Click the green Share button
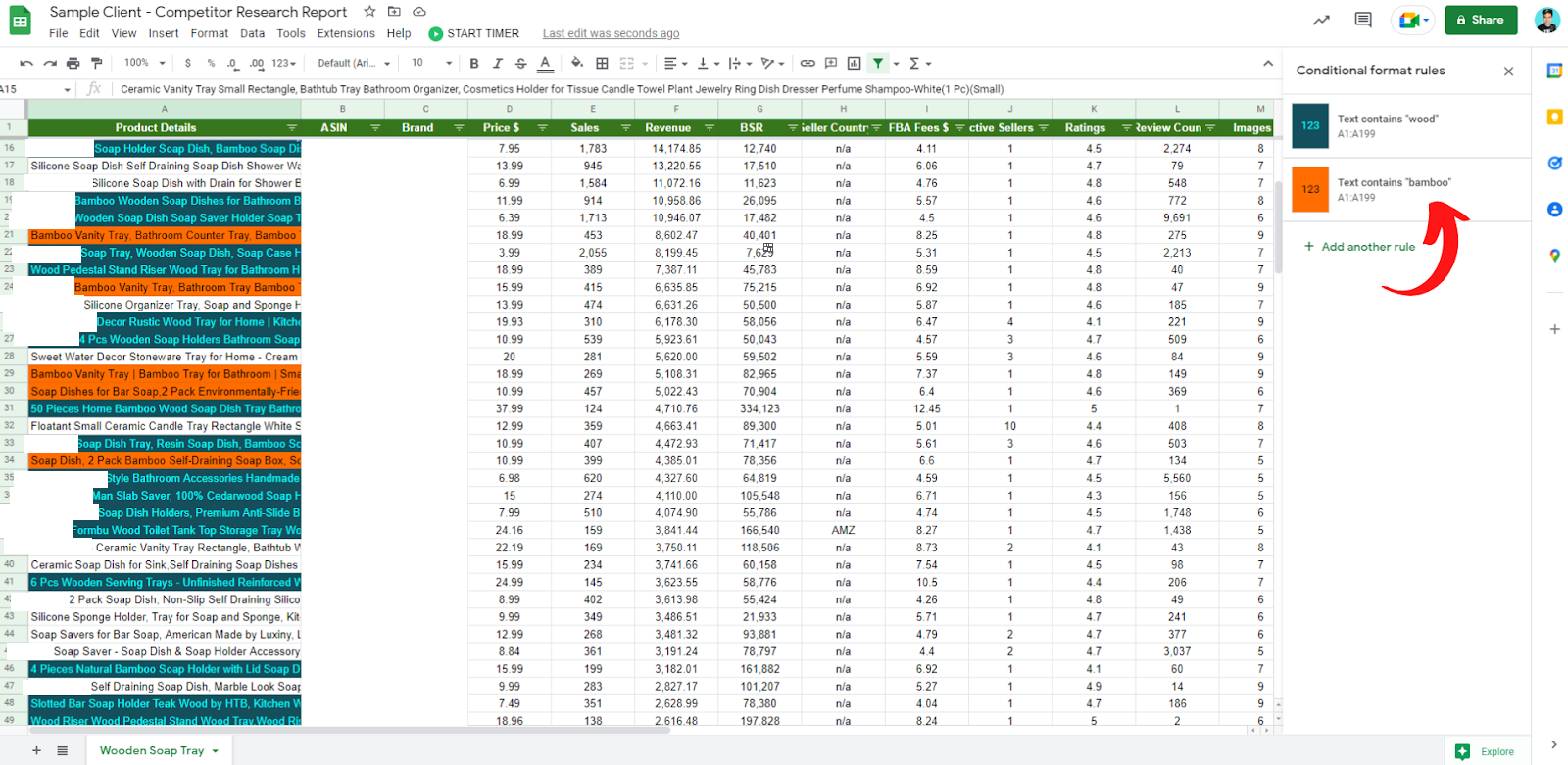Viewport: 1568px width, 765px height. 1480,20
